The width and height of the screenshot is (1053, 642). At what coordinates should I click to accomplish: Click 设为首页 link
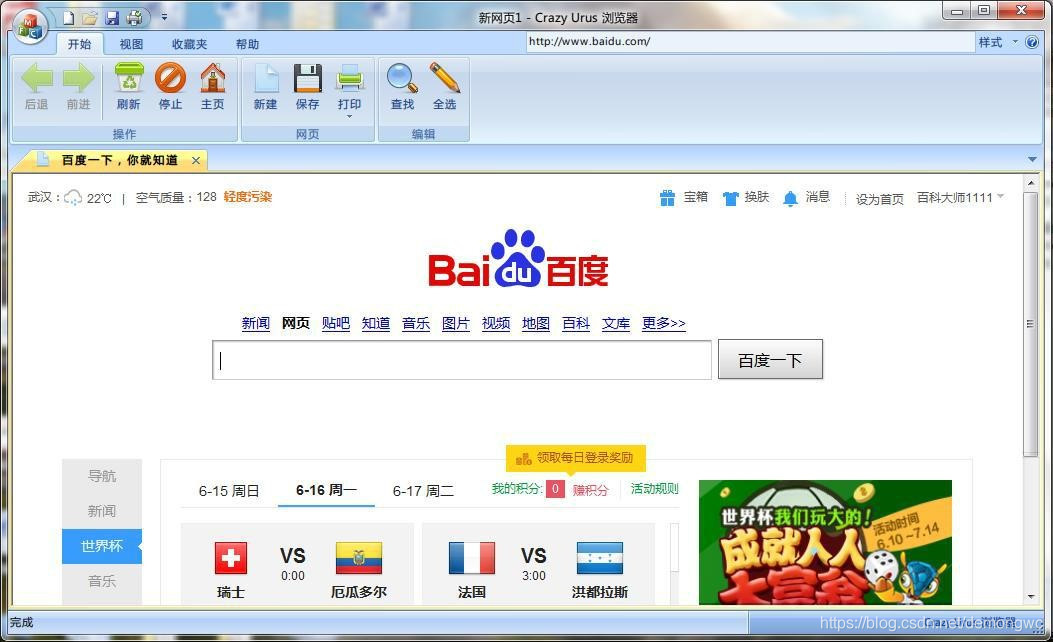coord(880,199)
